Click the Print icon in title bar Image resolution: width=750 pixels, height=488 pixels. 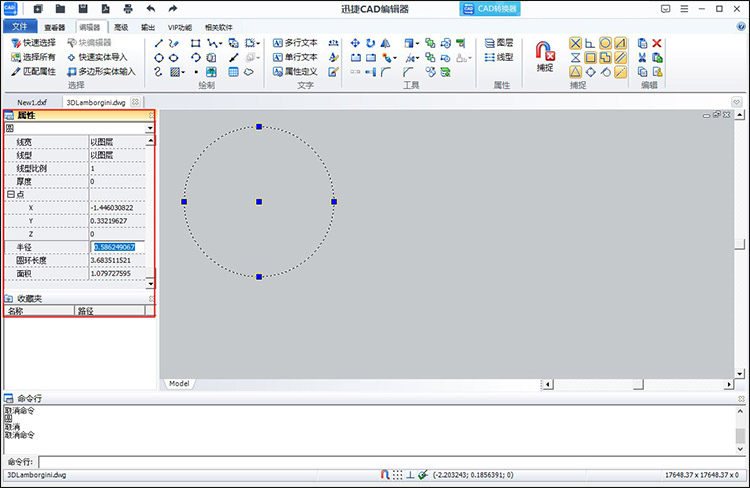(128, 8)
